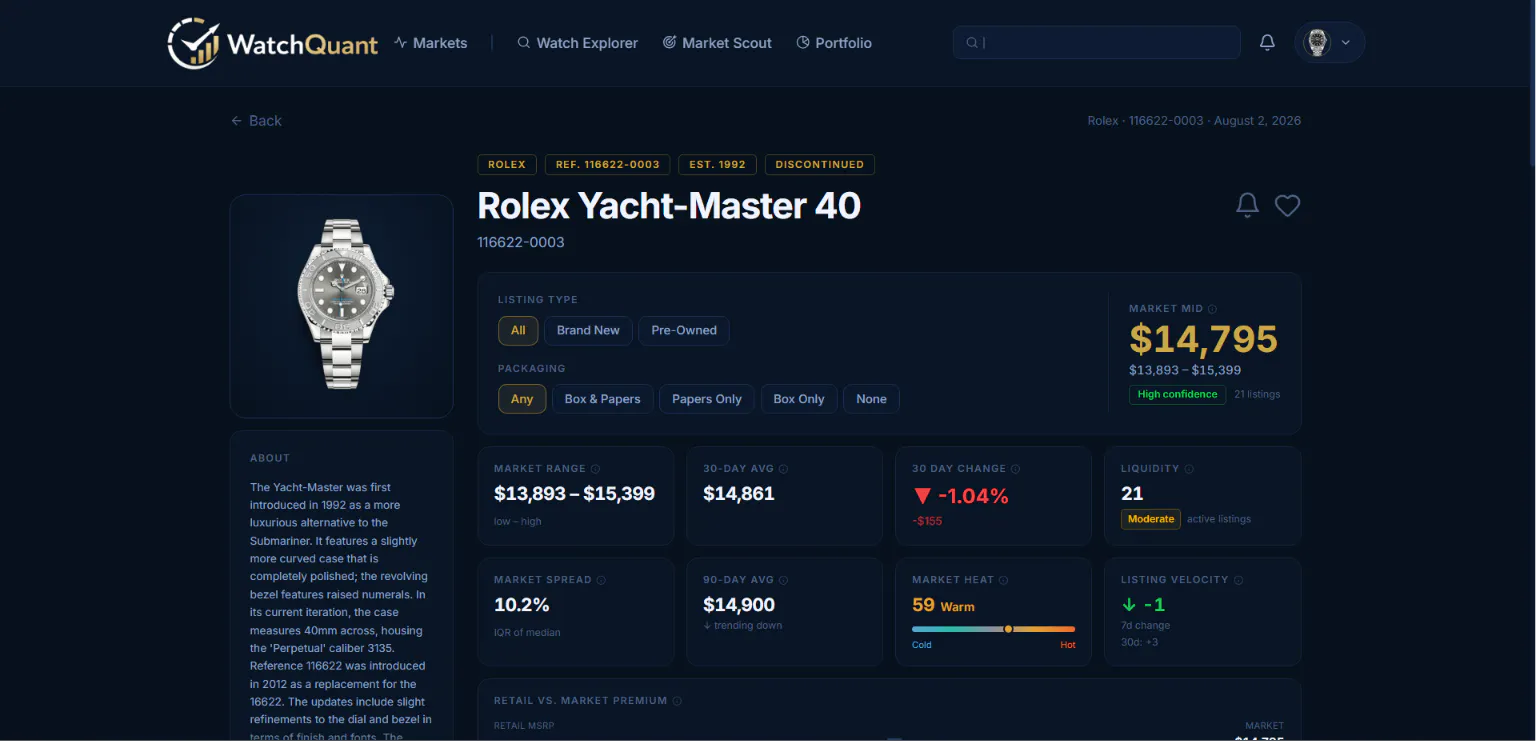This screenshot has height=741, width=1536.
Task: Click the 10.2% market spread value
Action: pyautogui.click(x=522, y=605)
